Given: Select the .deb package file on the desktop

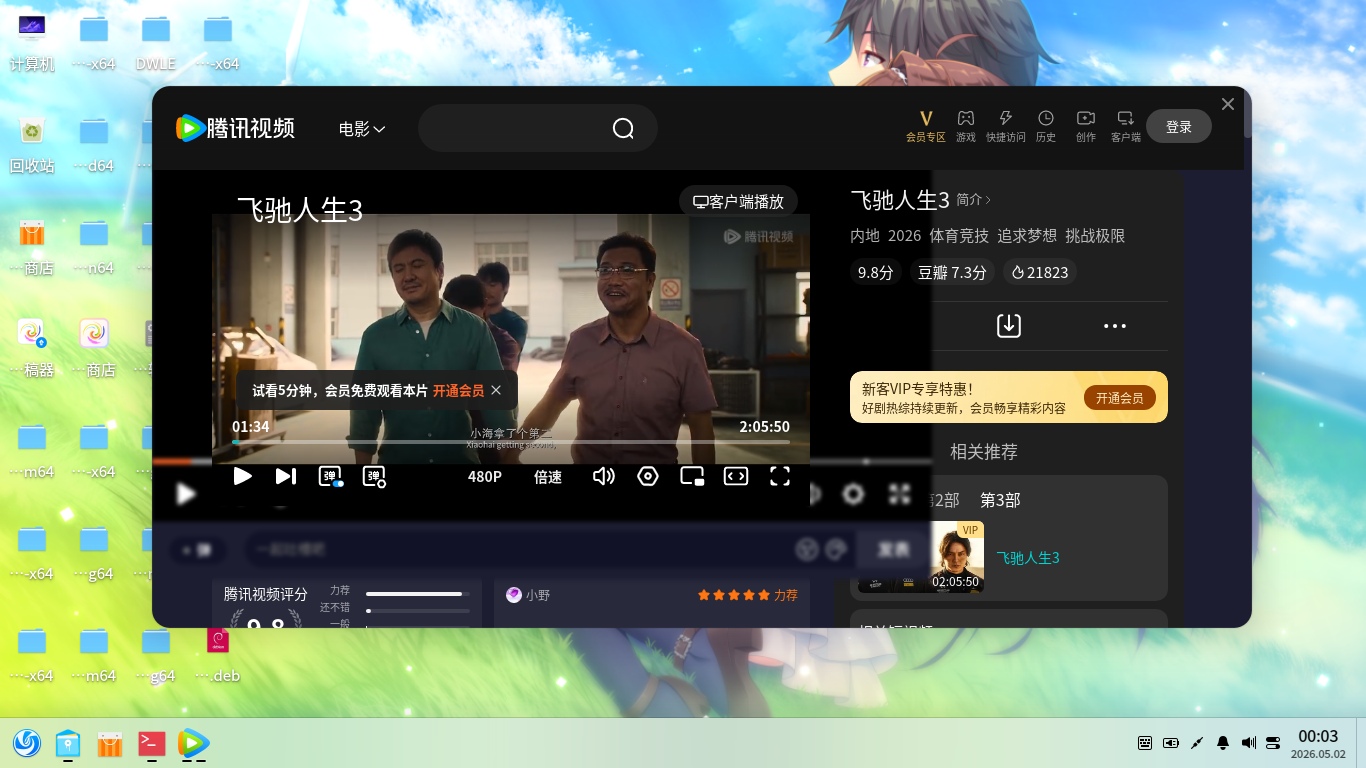Looking at the screenshot, I should coord(218,654).
